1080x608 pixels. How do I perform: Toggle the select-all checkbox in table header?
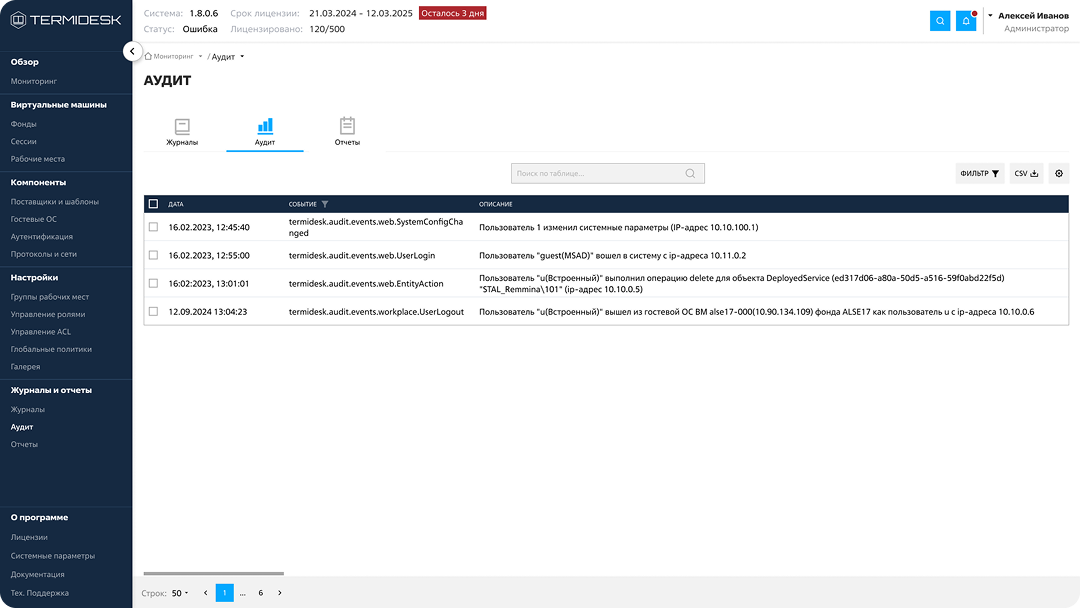153,204
